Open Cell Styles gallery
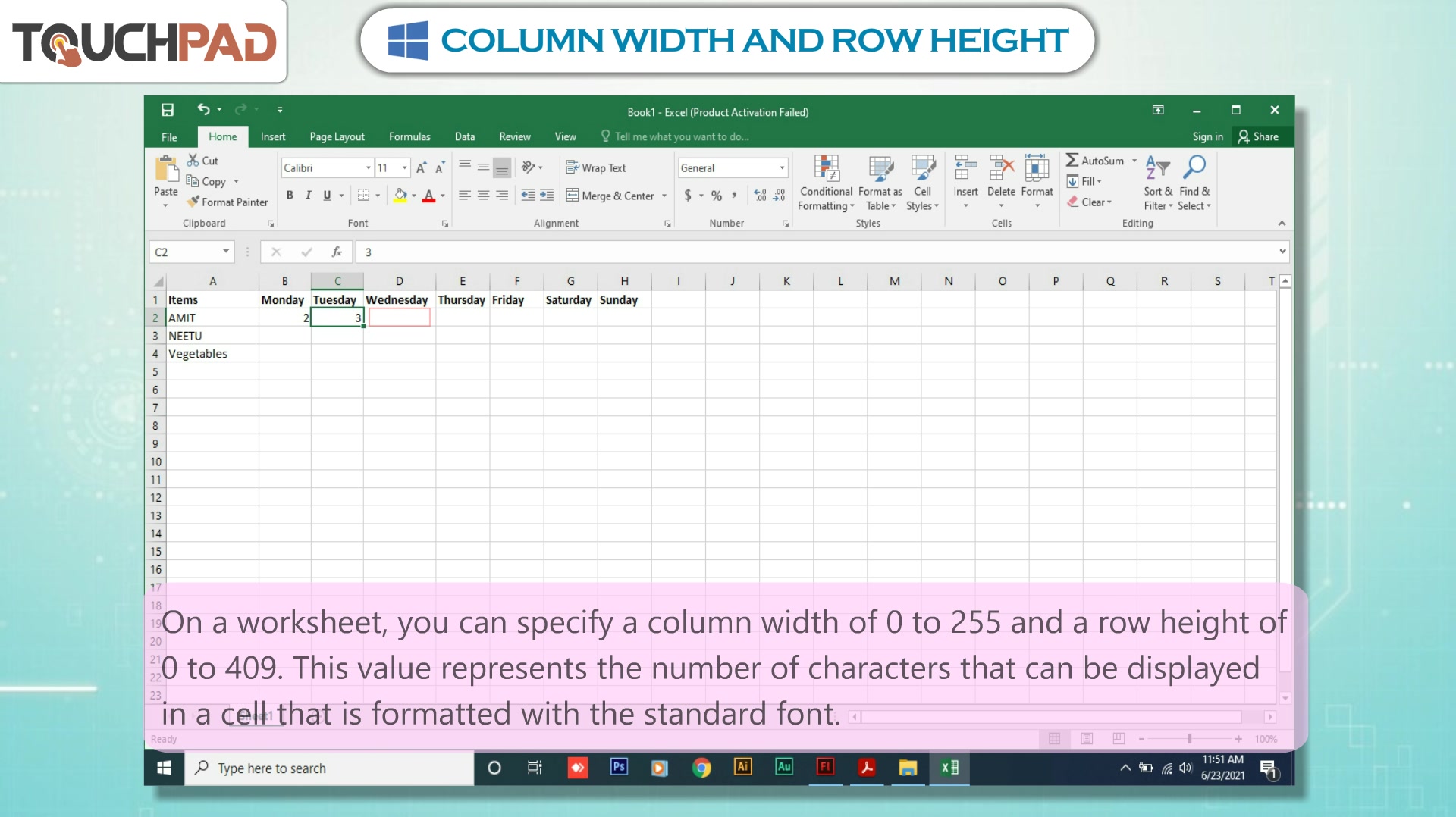Screen dimensions: 1456x817 click(923, 183)
